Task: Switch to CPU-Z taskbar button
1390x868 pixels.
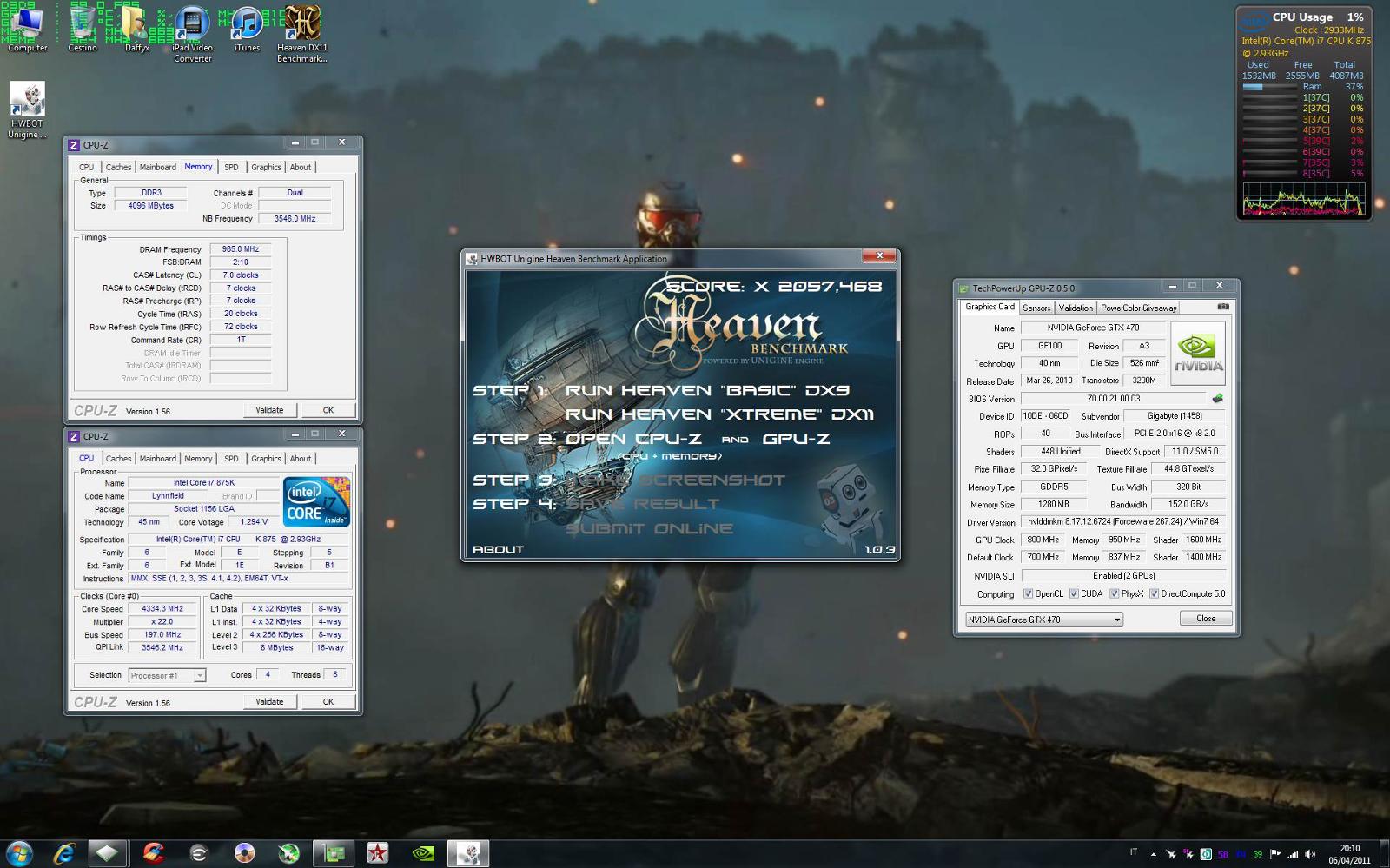Action: click(107, 853)
